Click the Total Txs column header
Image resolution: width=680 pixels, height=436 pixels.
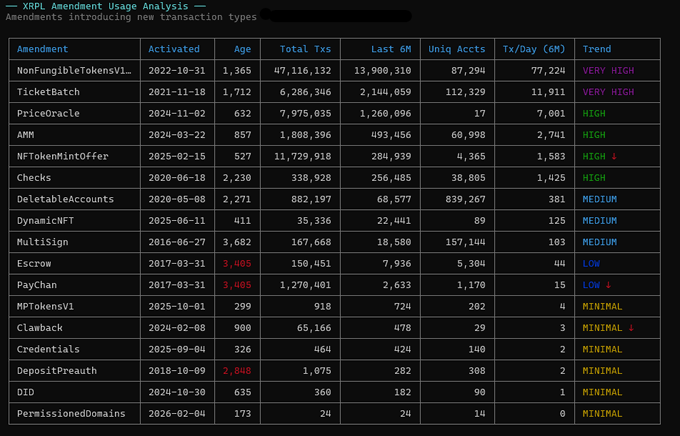coord(305,49)
